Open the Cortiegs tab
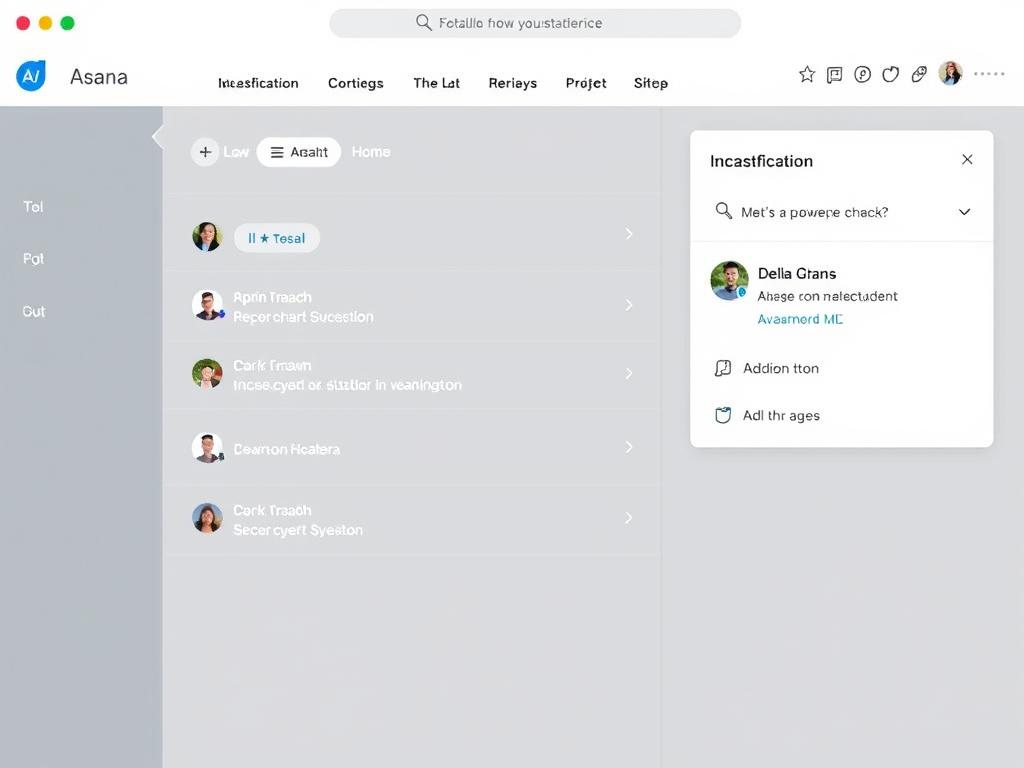The image size is (1024, 768). pyautogui.click(x=355, y=83)
